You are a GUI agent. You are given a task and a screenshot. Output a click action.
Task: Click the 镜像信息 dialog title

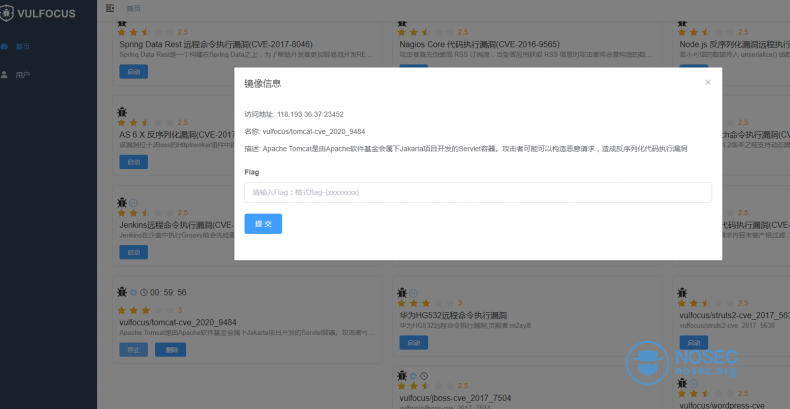(263, 84)
